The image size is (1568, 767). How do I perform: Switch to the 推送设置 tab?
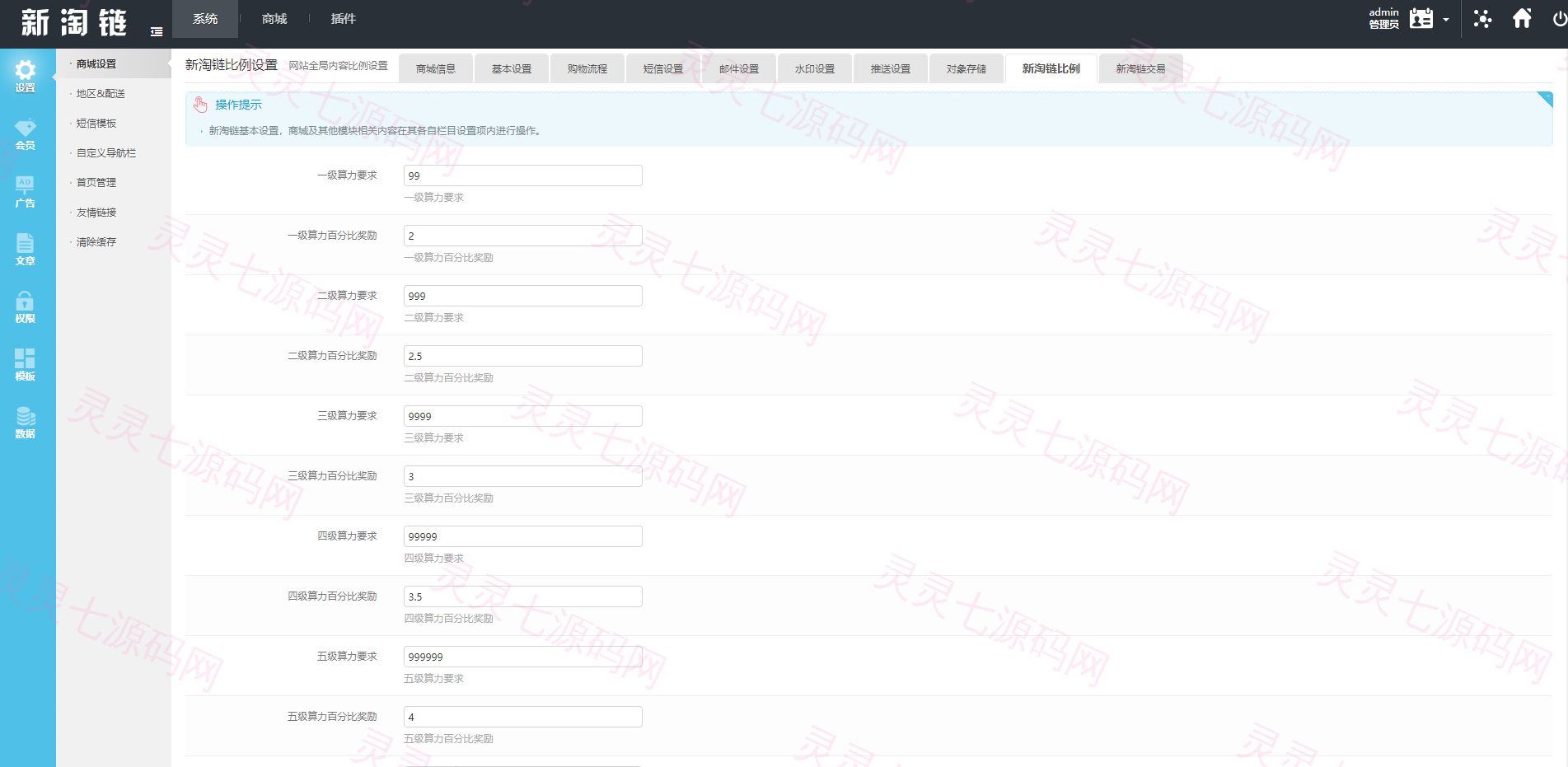coord(891,68)
